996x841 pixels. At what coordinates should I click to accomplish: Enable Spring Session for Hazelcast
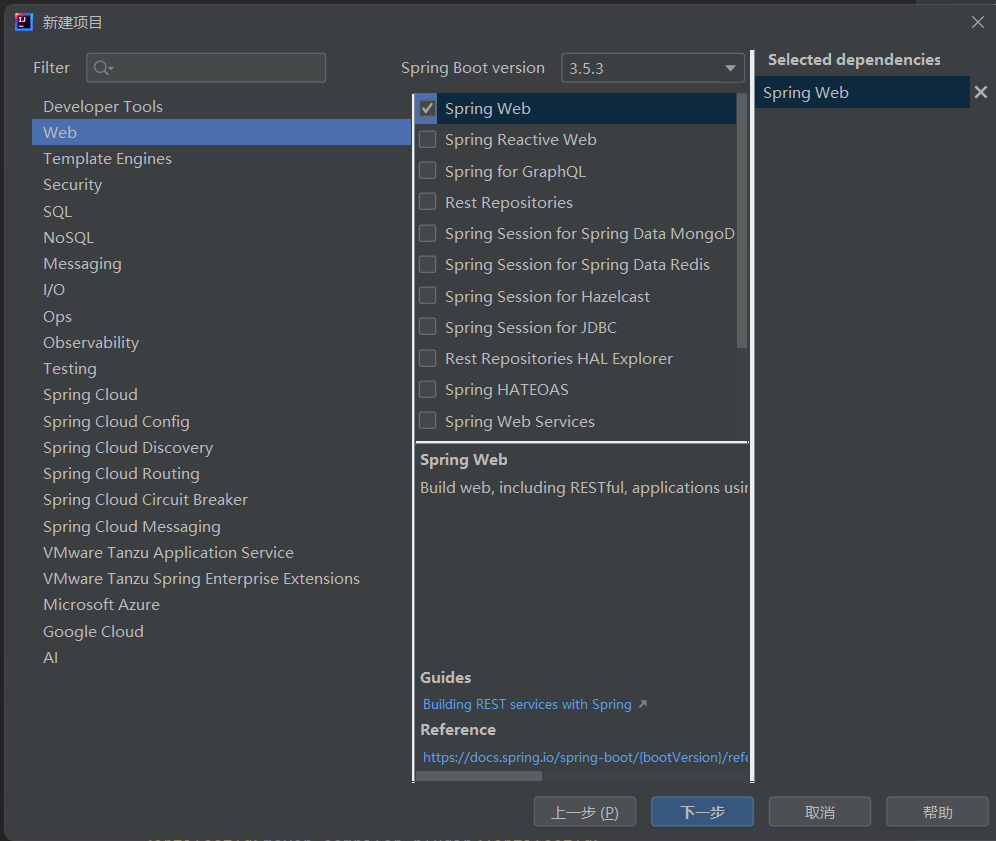pyautogui.click(x=427, y=296)
